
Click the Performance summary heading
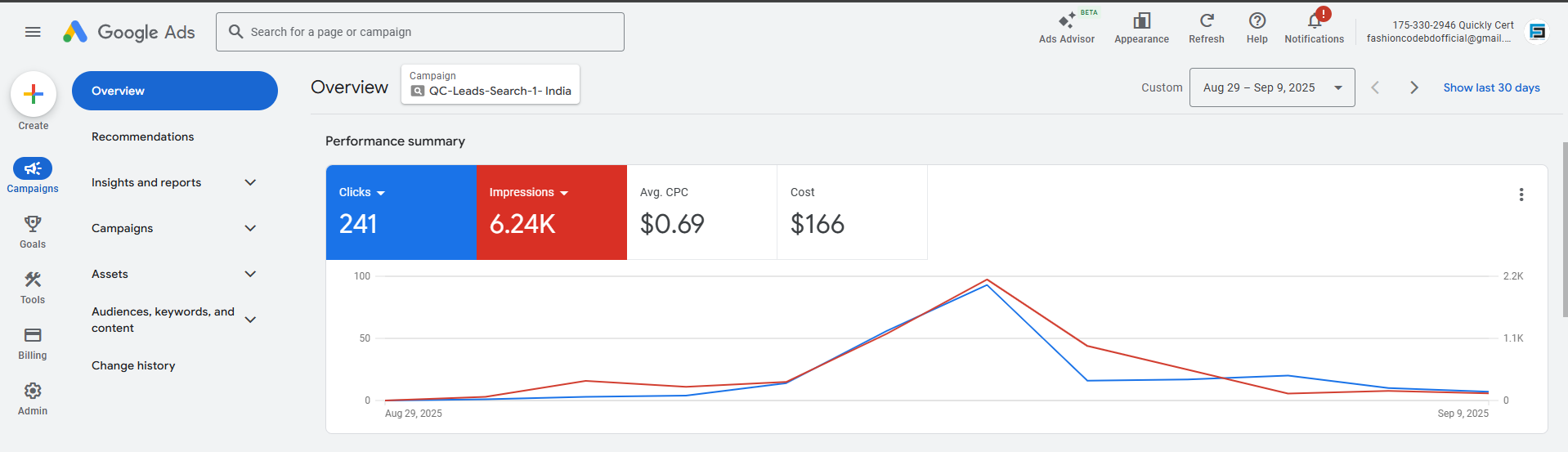[x=395, y=141]
